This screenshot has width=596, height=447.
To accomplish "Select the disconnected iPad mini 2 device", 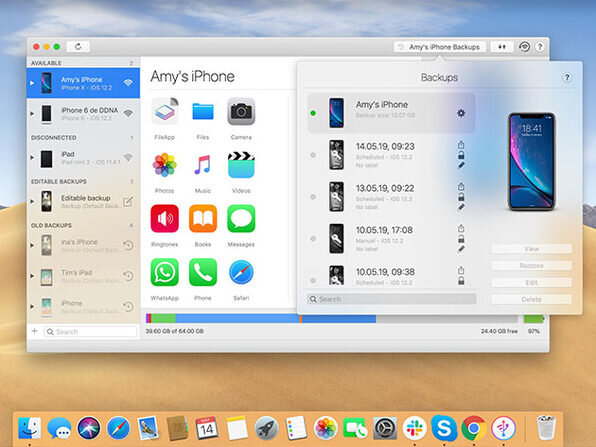I will tap(83, 157).
